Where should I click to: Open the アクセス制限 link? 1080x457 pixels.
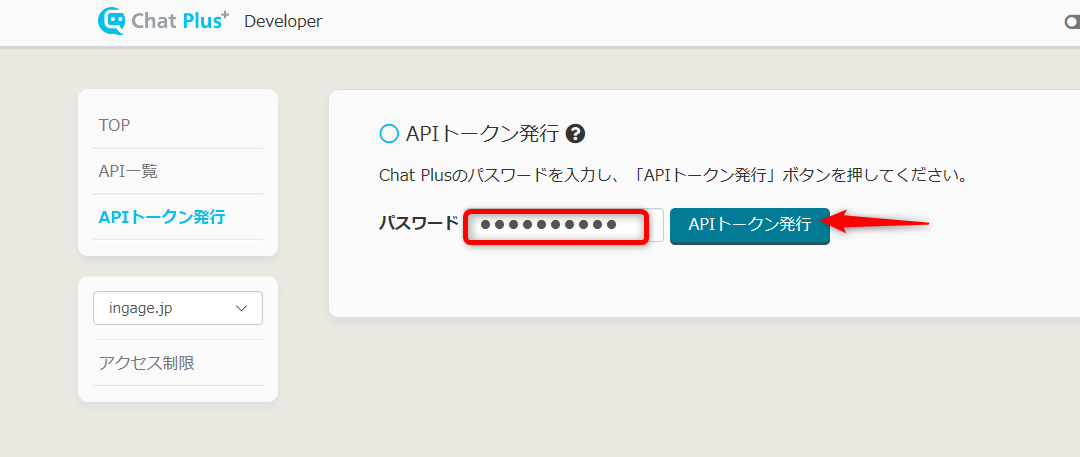click(146, 363)
